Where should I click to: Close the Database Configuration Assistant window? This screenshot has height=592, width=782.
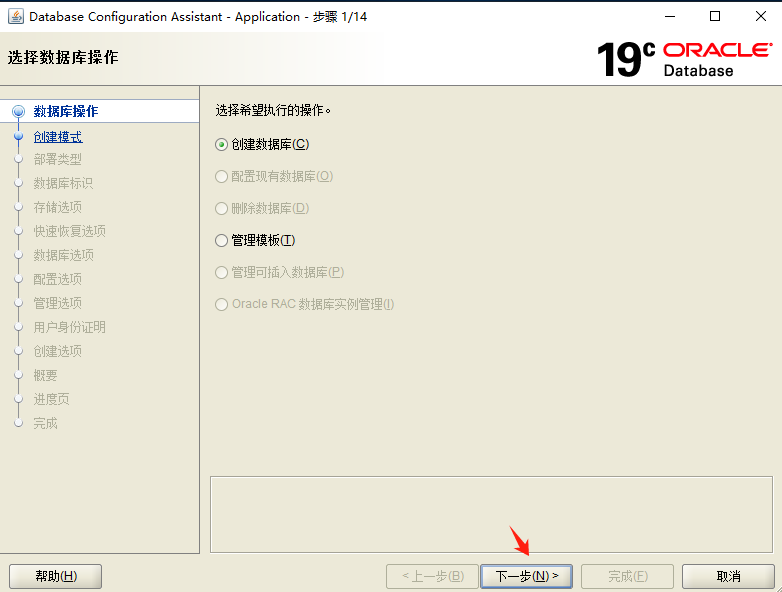point(761,16)
